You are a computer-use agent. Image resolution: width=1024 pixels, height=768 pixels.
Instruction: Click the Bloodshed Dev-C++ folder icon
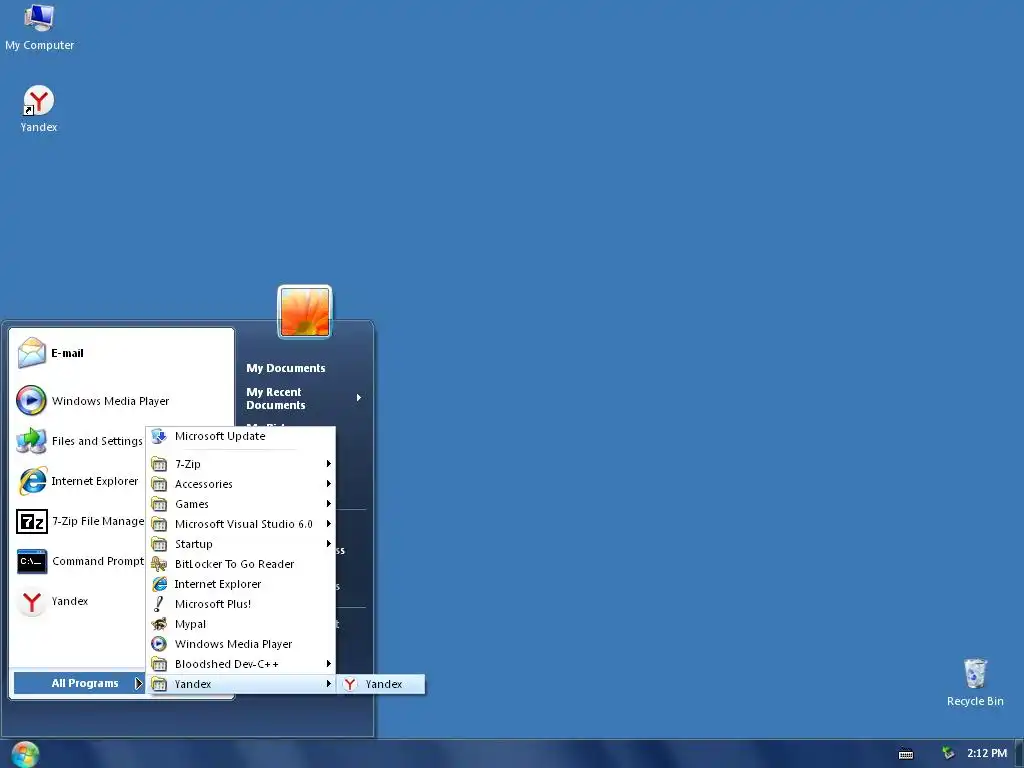(159, 664)
